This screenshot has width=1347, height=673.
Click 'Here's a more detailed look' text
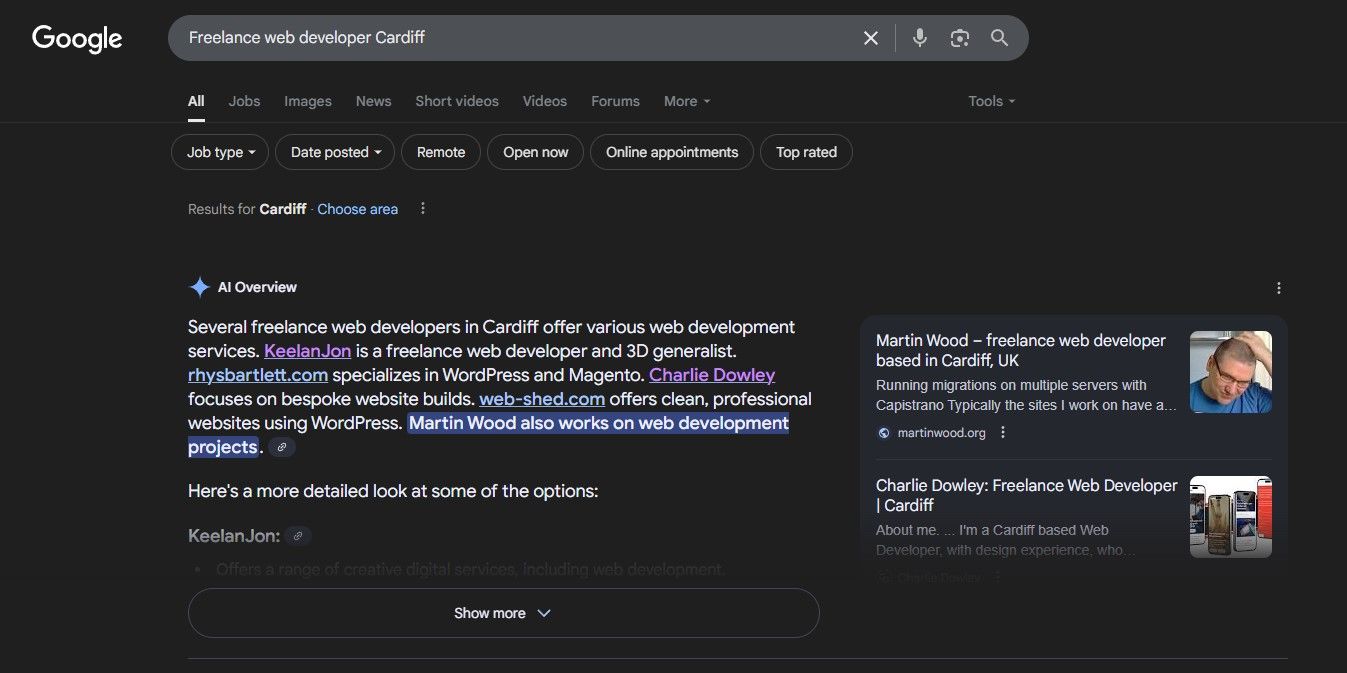(x=393, y=491)
